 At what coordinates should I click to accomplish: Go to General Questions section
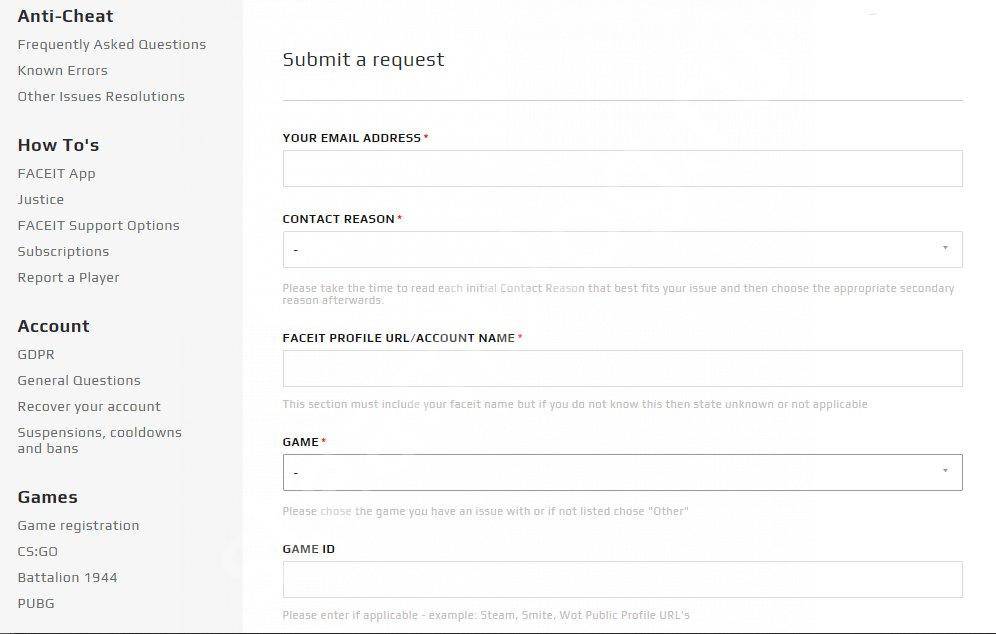click(79, 381)
